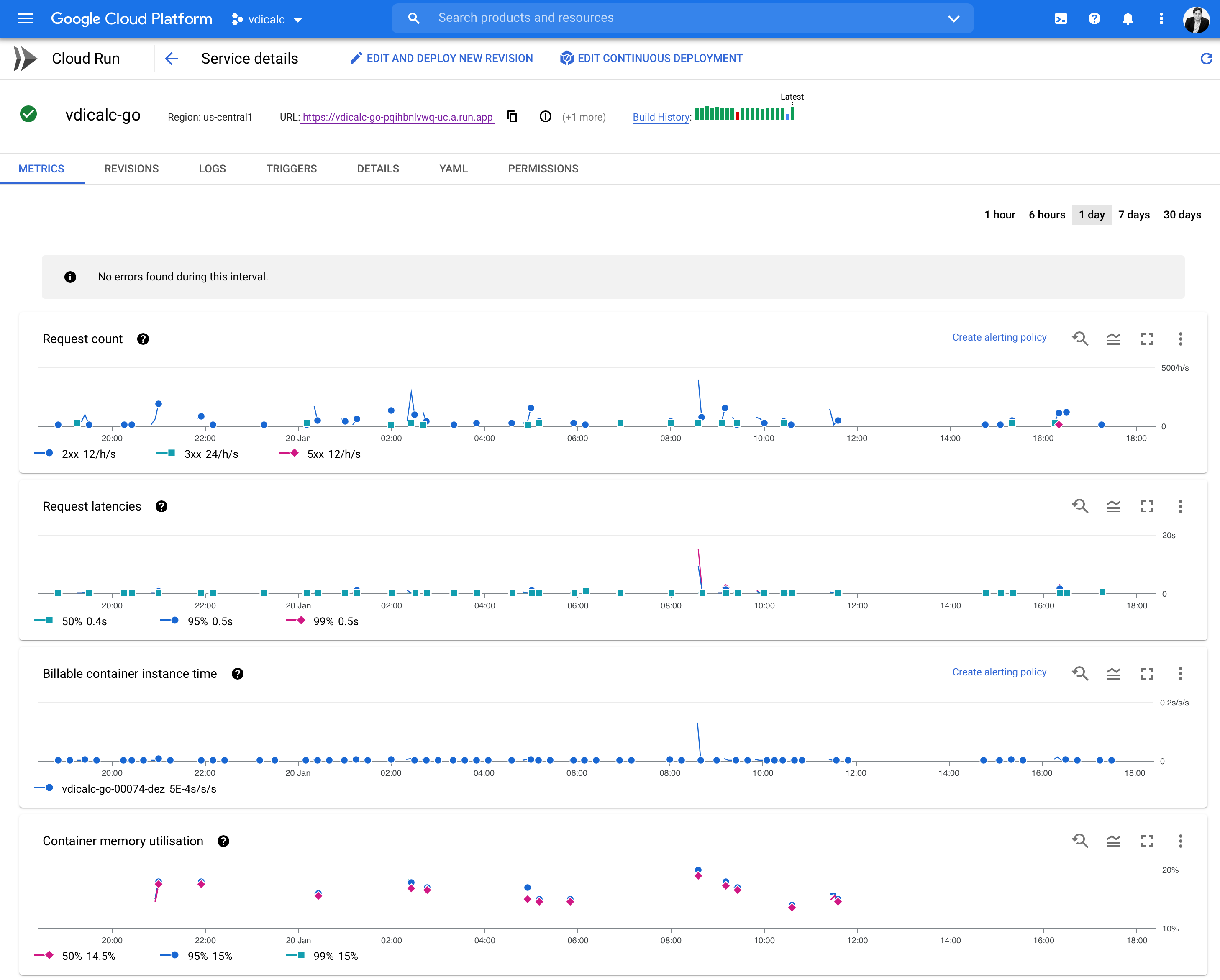Reset zoom on the Request latencies chart
The height and width of the screenshot is (980, 1220).
pos(1080,506)
